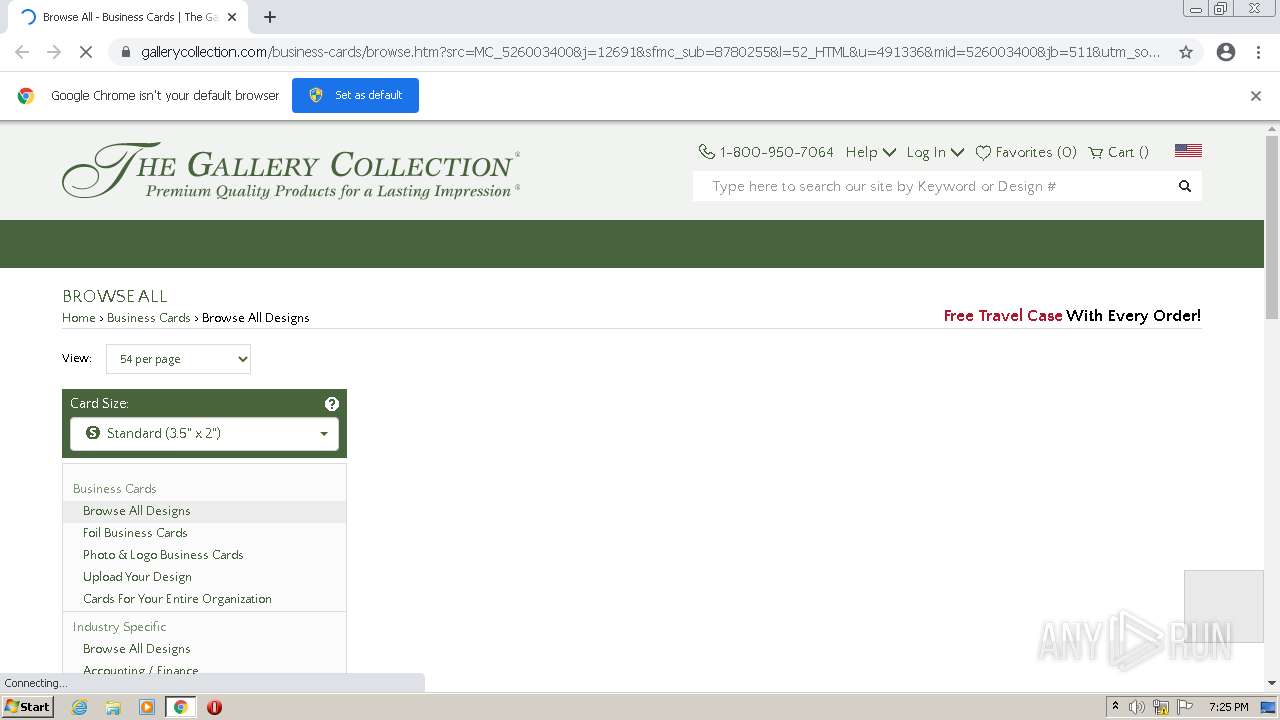1280x720 pixels.
Task: Go back to previous page
Action: [22, 52]
